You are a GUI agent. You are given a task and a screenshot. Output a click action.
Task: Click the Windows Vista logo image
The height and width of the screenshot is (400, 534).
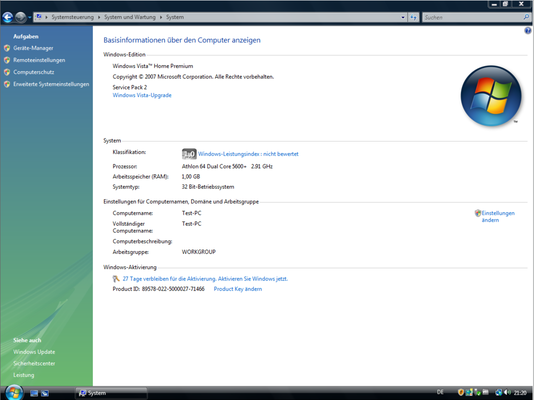pyautogui.click(x=491, y=96)
